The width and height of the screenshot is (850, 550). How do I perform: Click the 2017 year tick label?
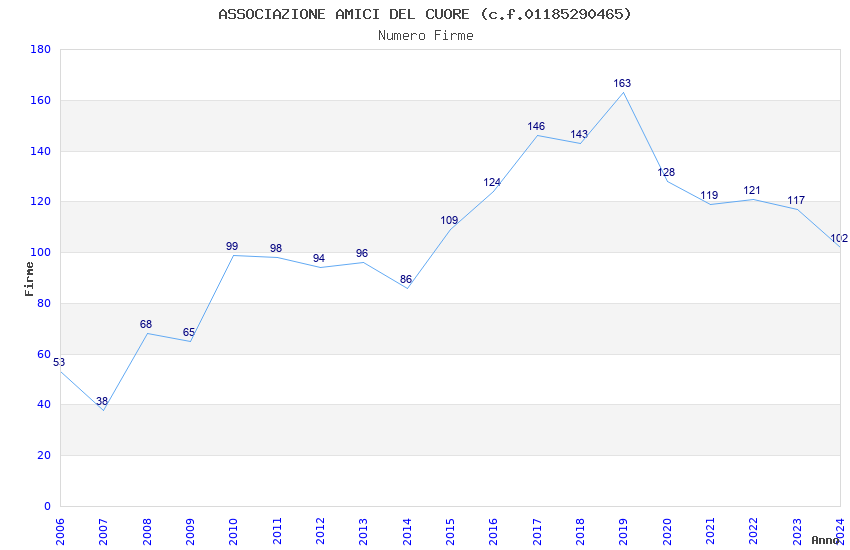537,532
